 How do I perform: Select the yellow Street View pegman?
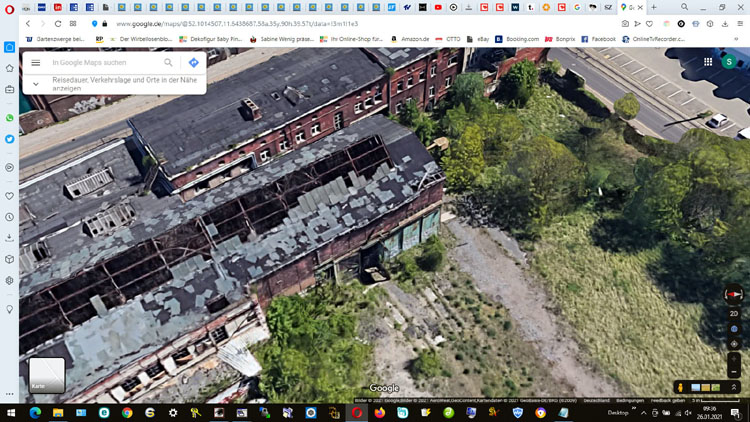(680, 387)
